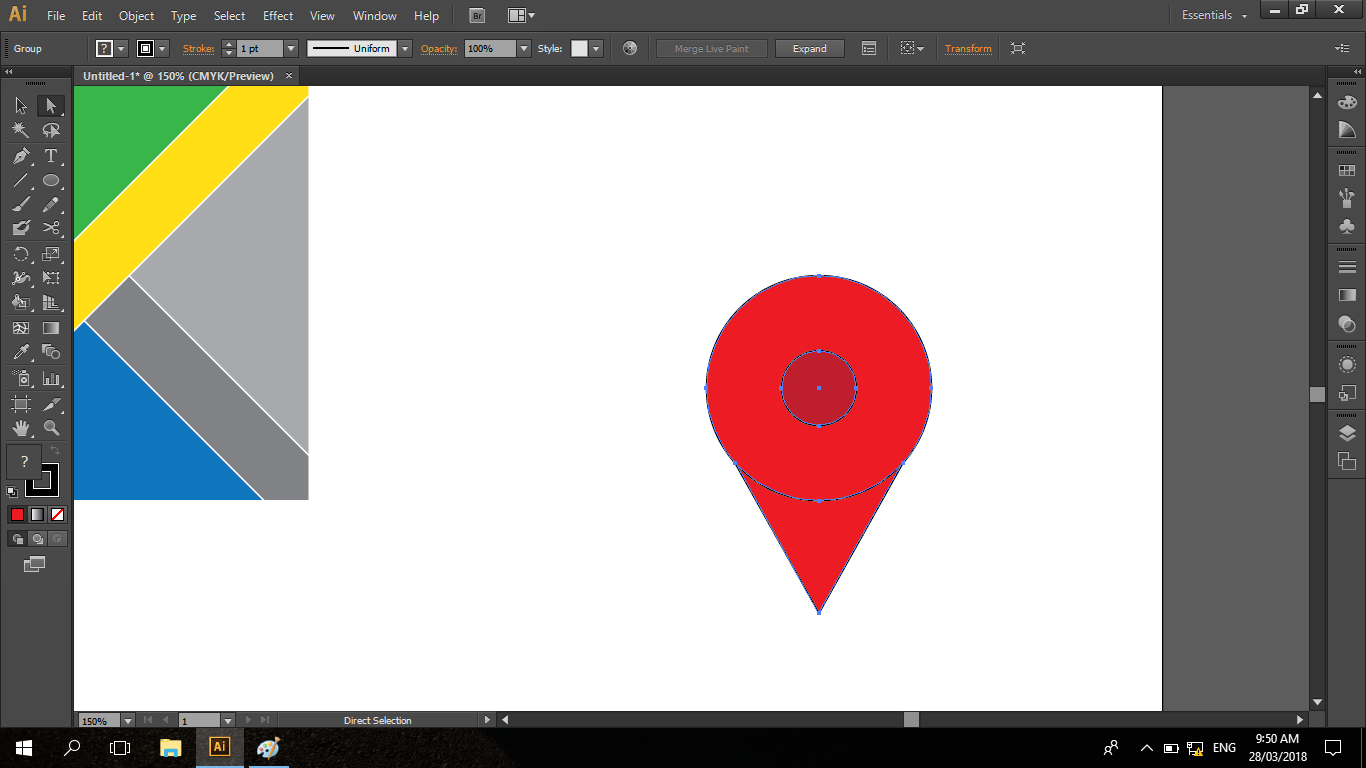Open the Symbols panel club icon
The image size is (1366, 768).
(x=1347, y=226)
